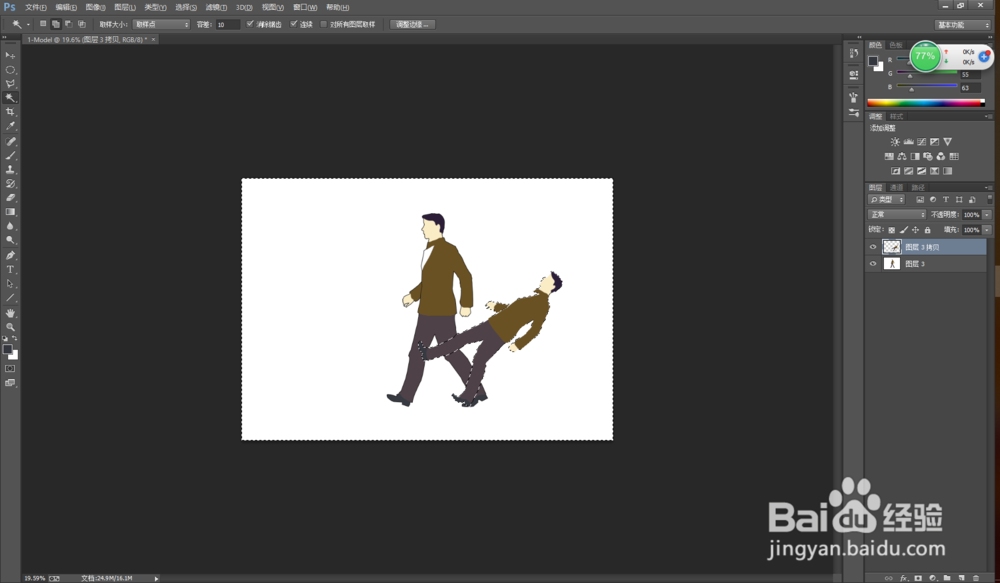Screen dimensions: 1000x583
Task: Change the screen mode
Action: pyautogui.click(x=10, y=383)
